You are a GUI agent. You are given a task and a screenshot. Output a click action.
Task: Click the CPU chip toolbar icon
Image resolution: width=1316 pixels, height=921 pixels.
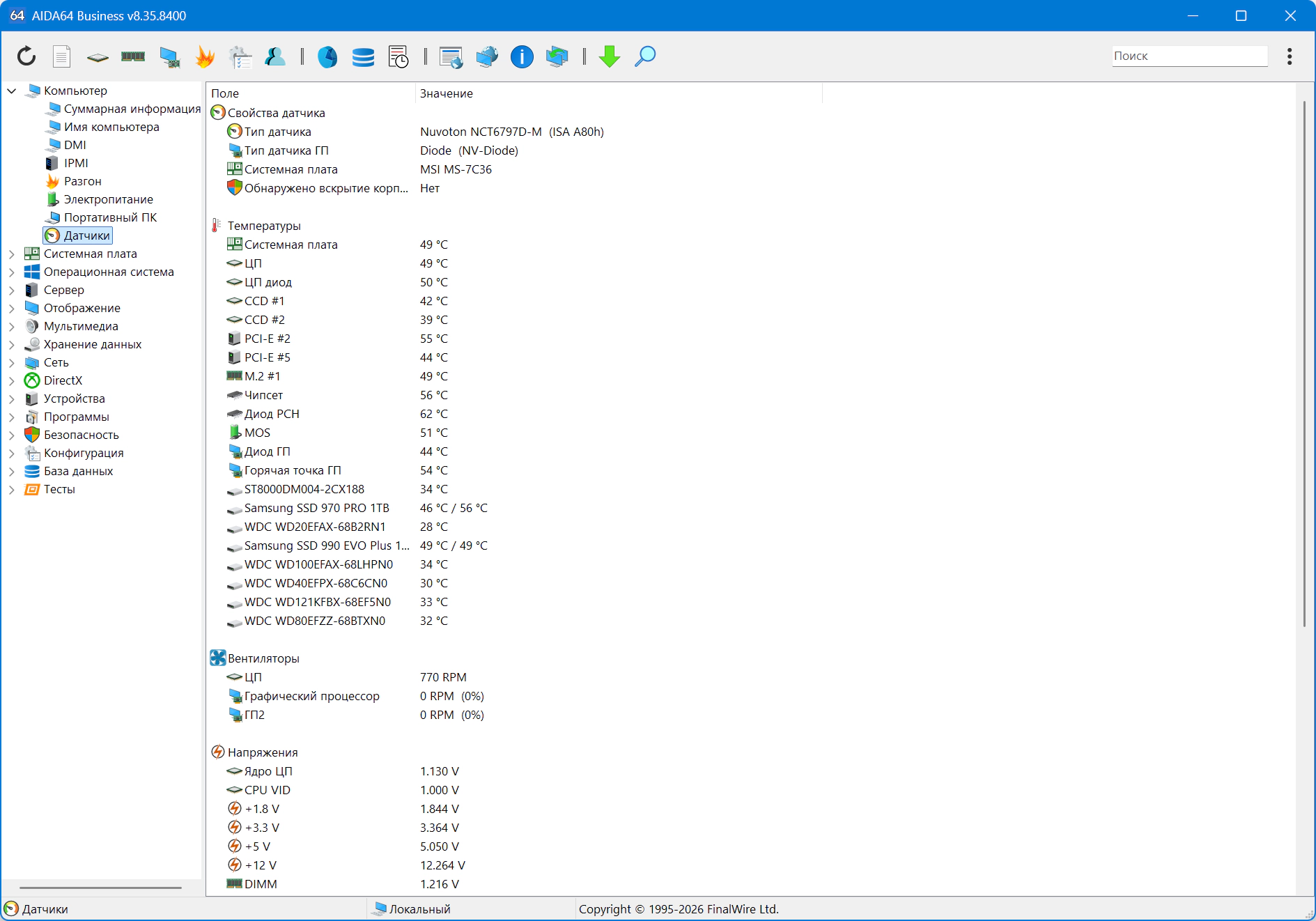98,57
